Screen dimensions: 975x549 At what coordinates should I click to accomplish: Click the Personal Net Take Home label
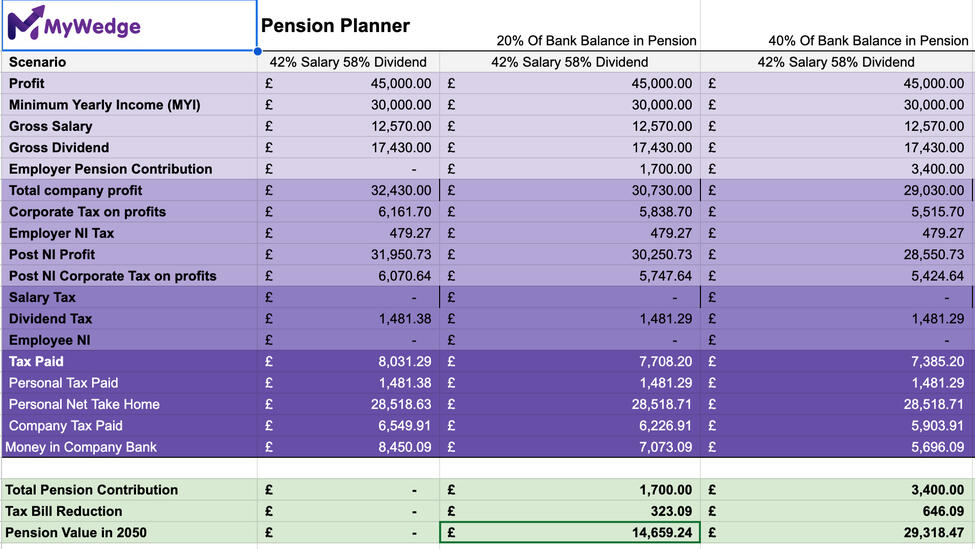pos(84,405)
